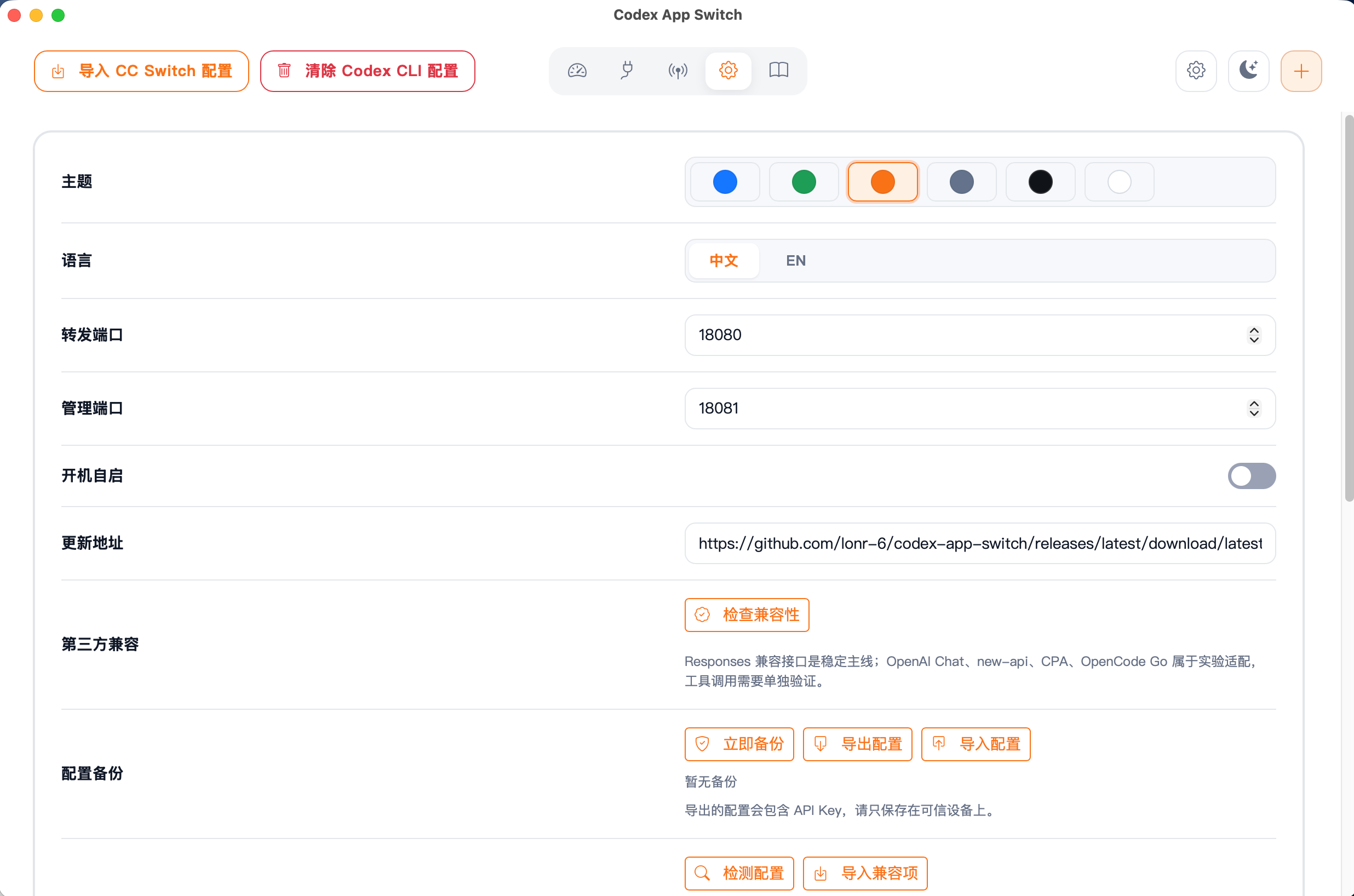Click the 更新地址 URL field
Screen dimensions: 1354x896
pyautogui.click(x=980, y=543)
